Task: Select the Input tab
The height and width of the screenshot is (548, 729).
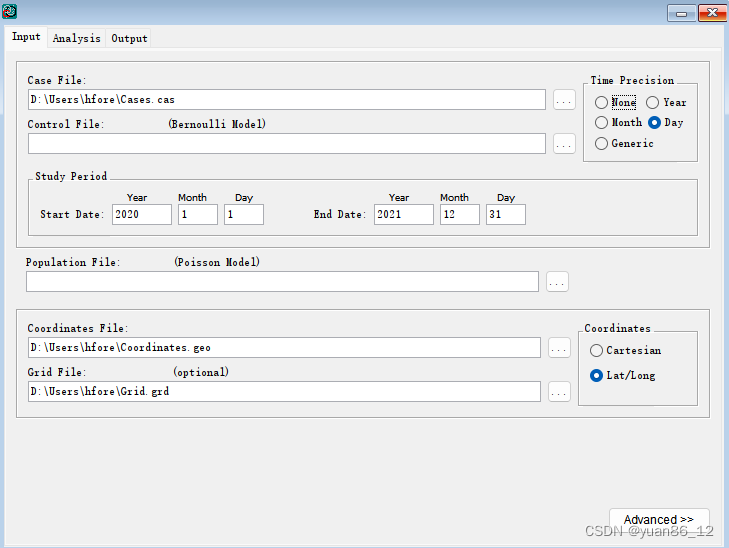Action: point(26,37)
